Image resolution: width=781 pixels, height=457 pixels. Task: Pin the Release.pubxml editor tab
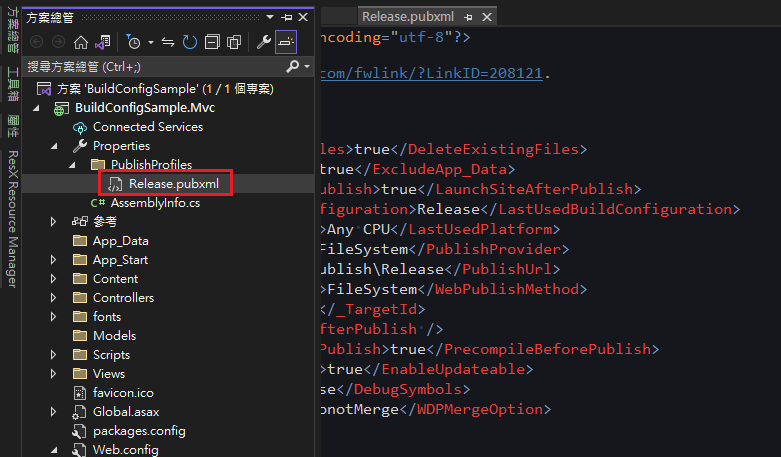tap(468, 17)
